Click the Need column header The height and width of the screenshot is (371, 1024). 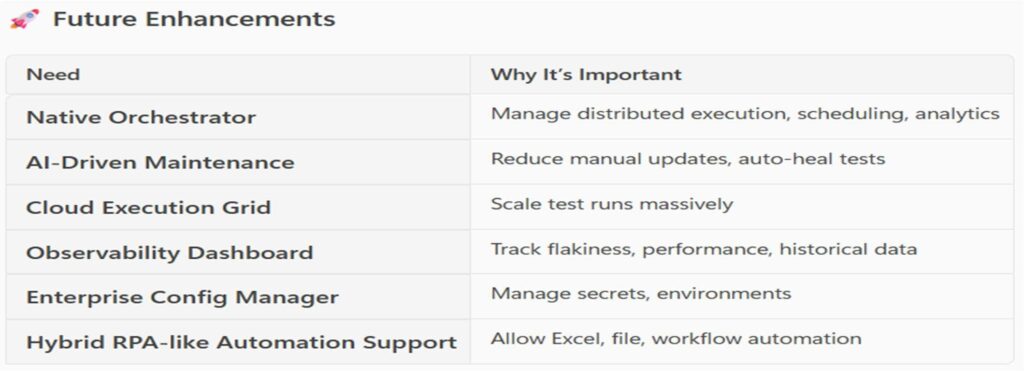pos(53,74)
